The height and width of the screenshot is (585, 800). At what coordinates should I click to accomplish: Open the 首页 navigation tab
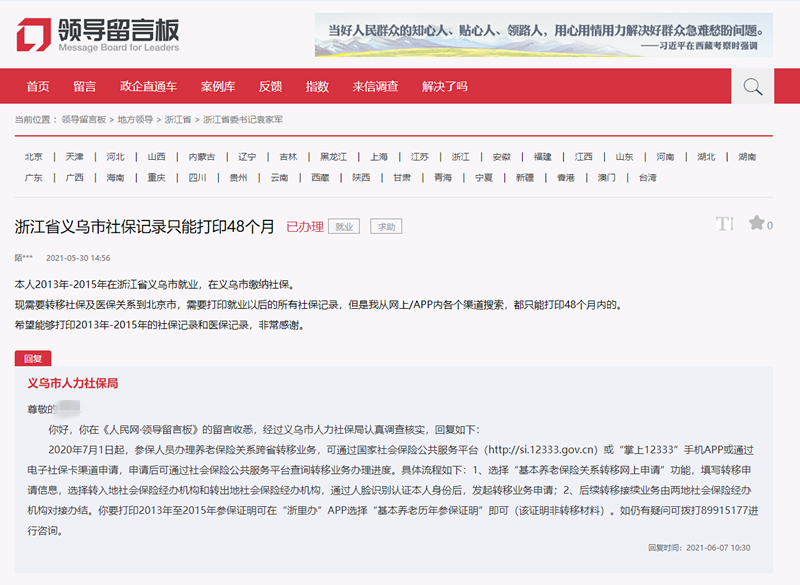(38, 87)
